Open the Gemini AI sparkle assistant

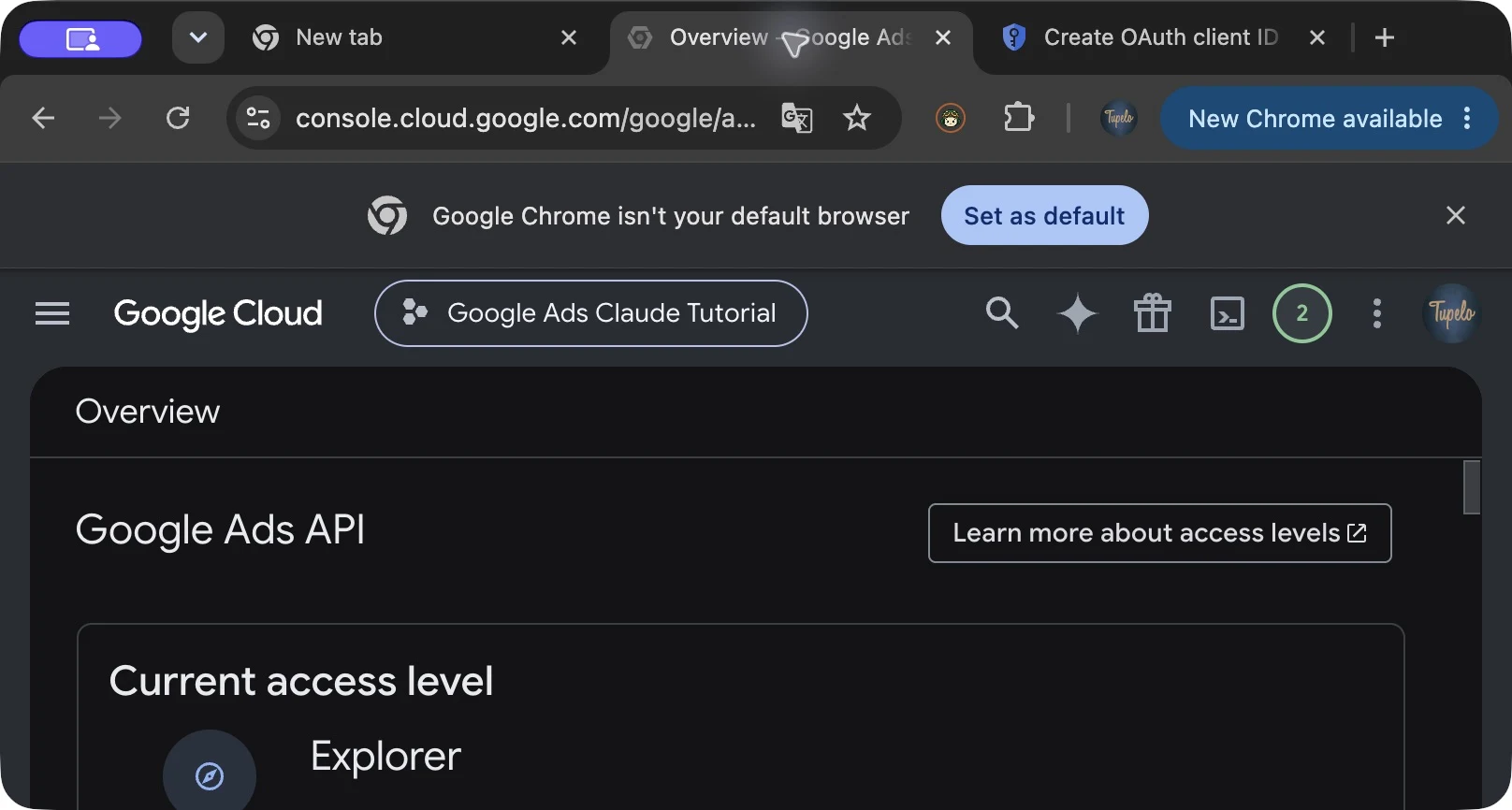[1077, 313]
